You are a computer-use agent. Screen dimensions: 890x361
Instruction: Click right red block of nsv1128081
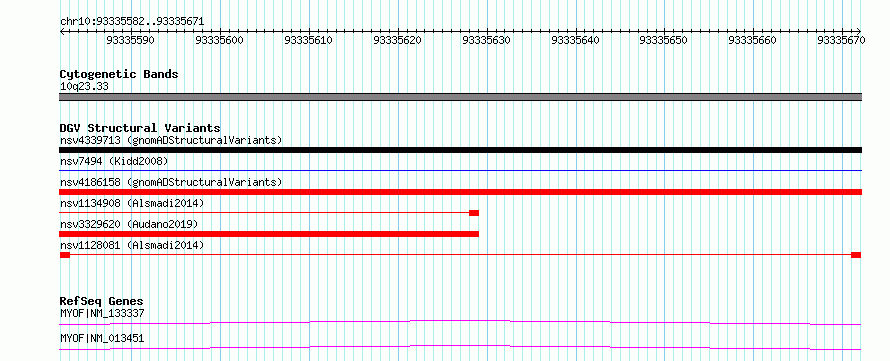pyautogui.click(x=856, y=255)
